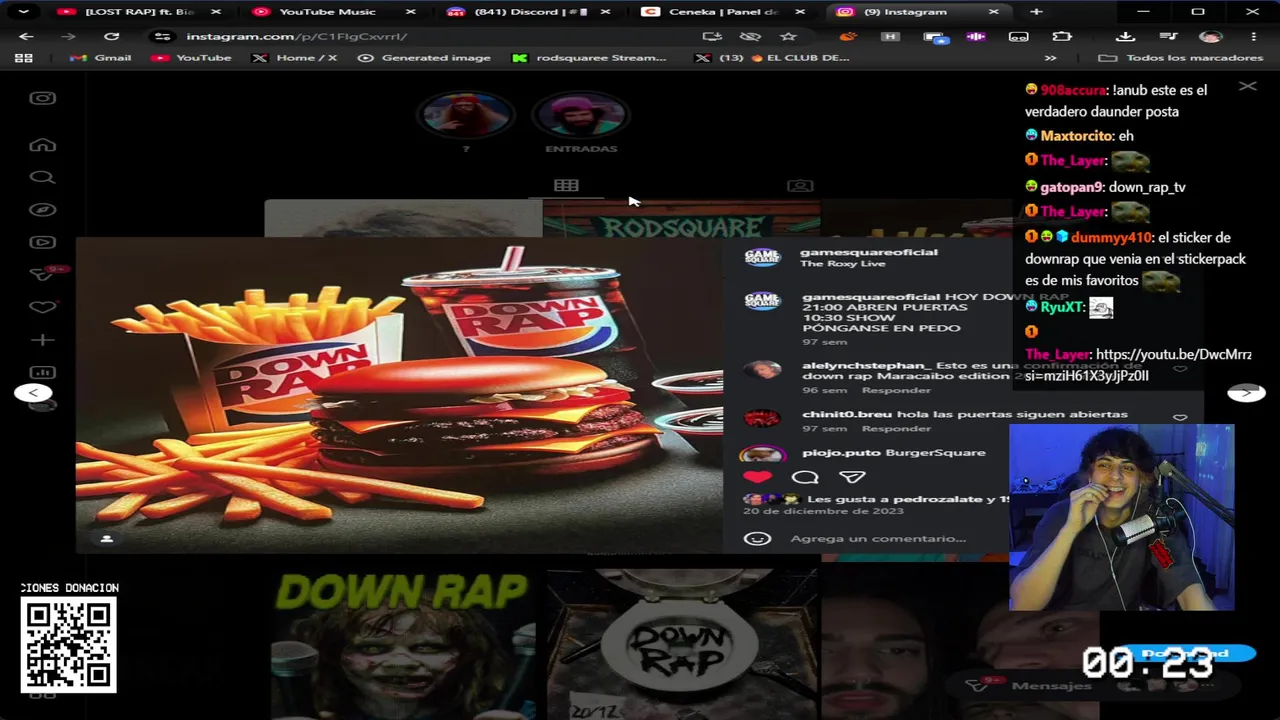Viewport: 1280px width, 720px height.
Task: Click username gatopan9 in chat
Action: tap(1071, 187)
